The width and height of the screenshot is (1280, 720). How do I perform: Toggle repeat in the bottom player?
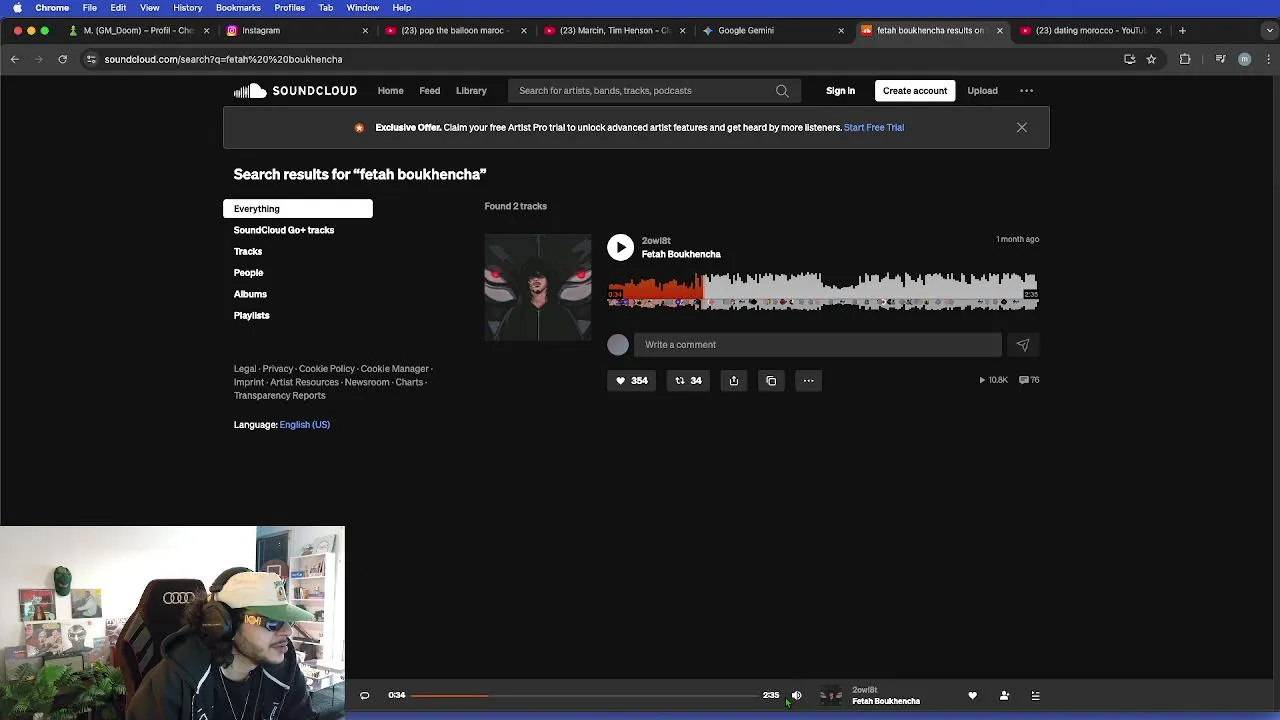coord(364,696)
